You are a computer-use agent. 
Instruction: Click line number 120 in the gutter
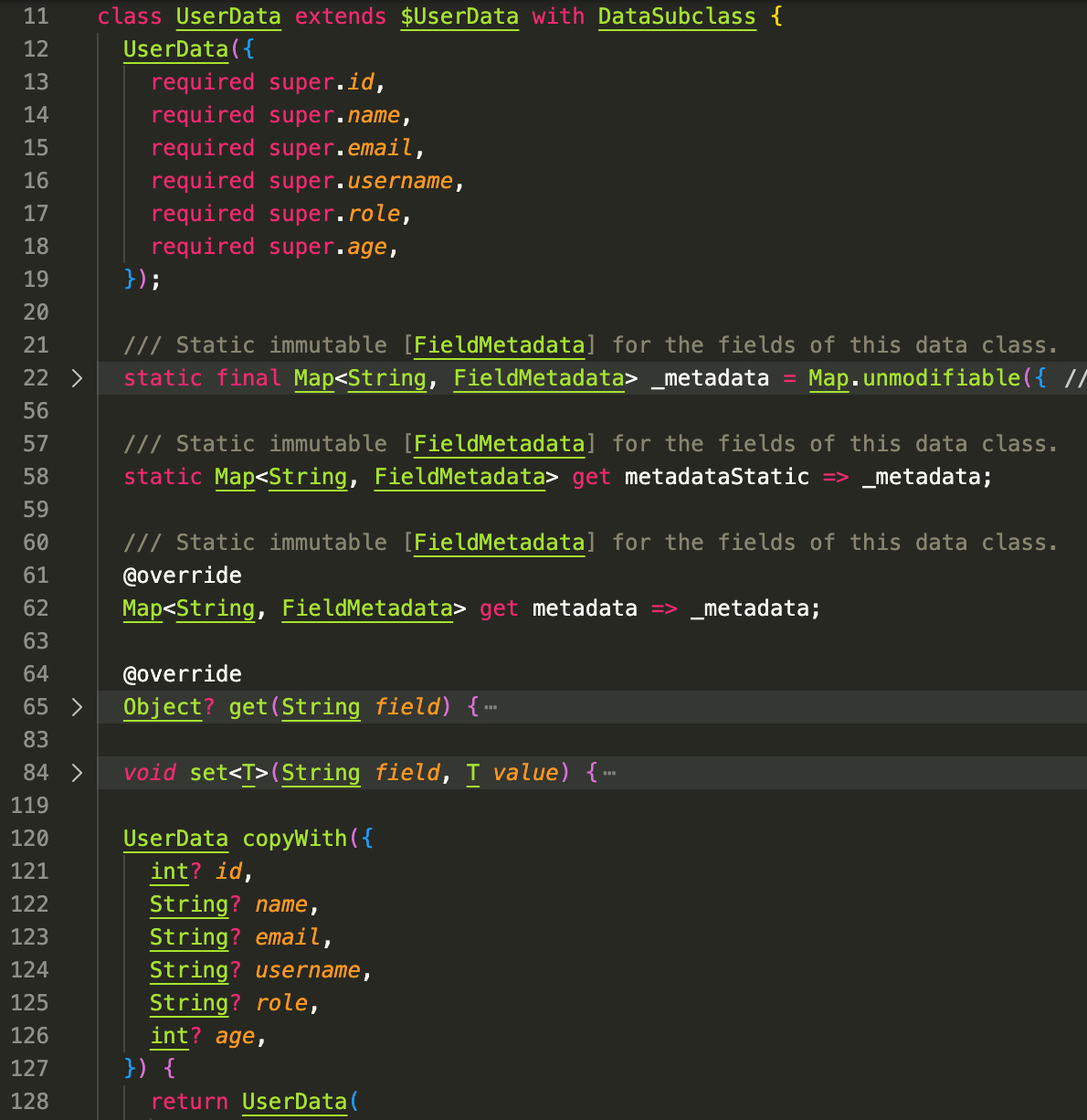point(30,839)
